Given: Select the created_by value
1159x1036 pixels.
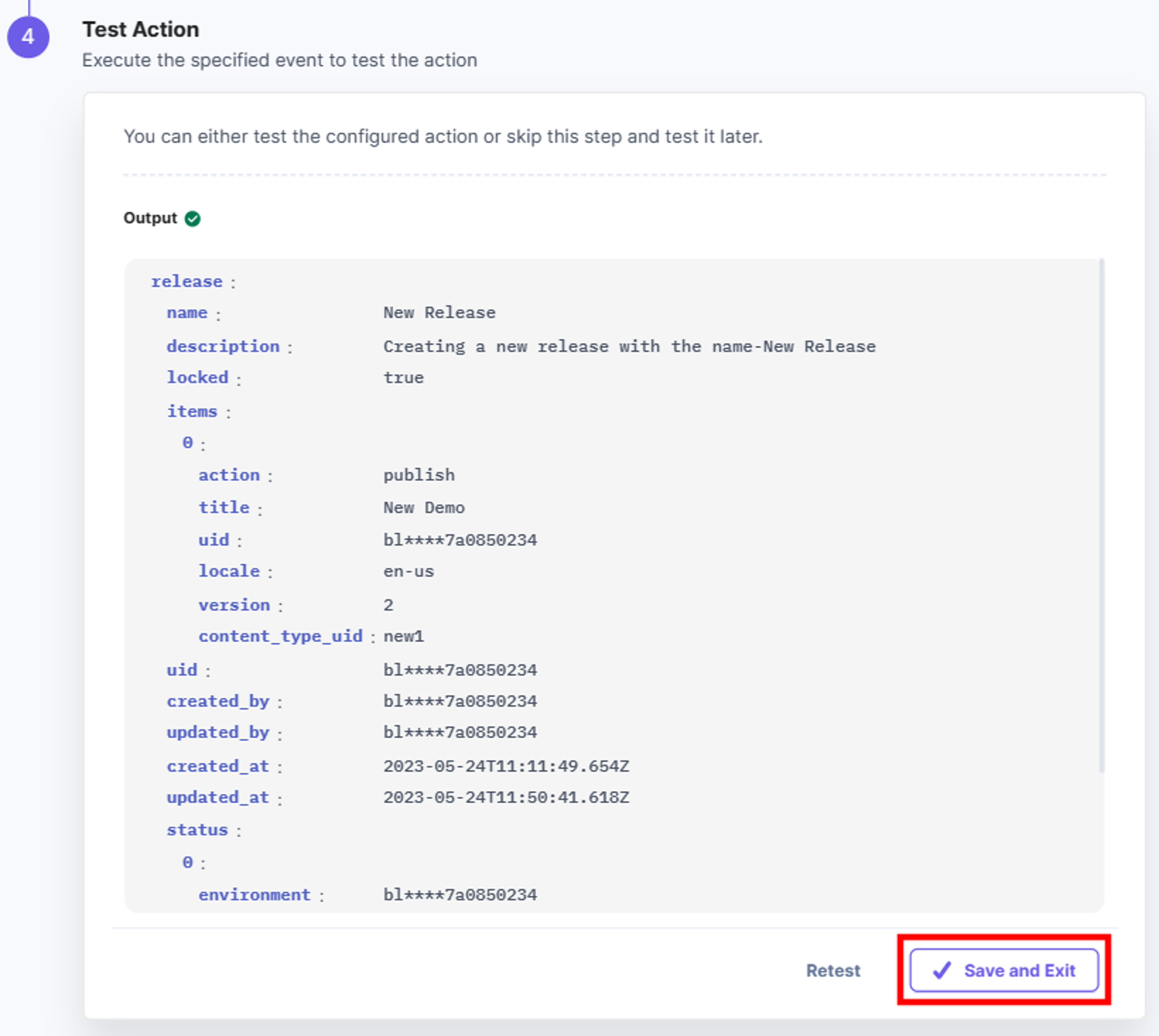Looking at the screenshot, I should pyautogui.click(x=460, y=701).
